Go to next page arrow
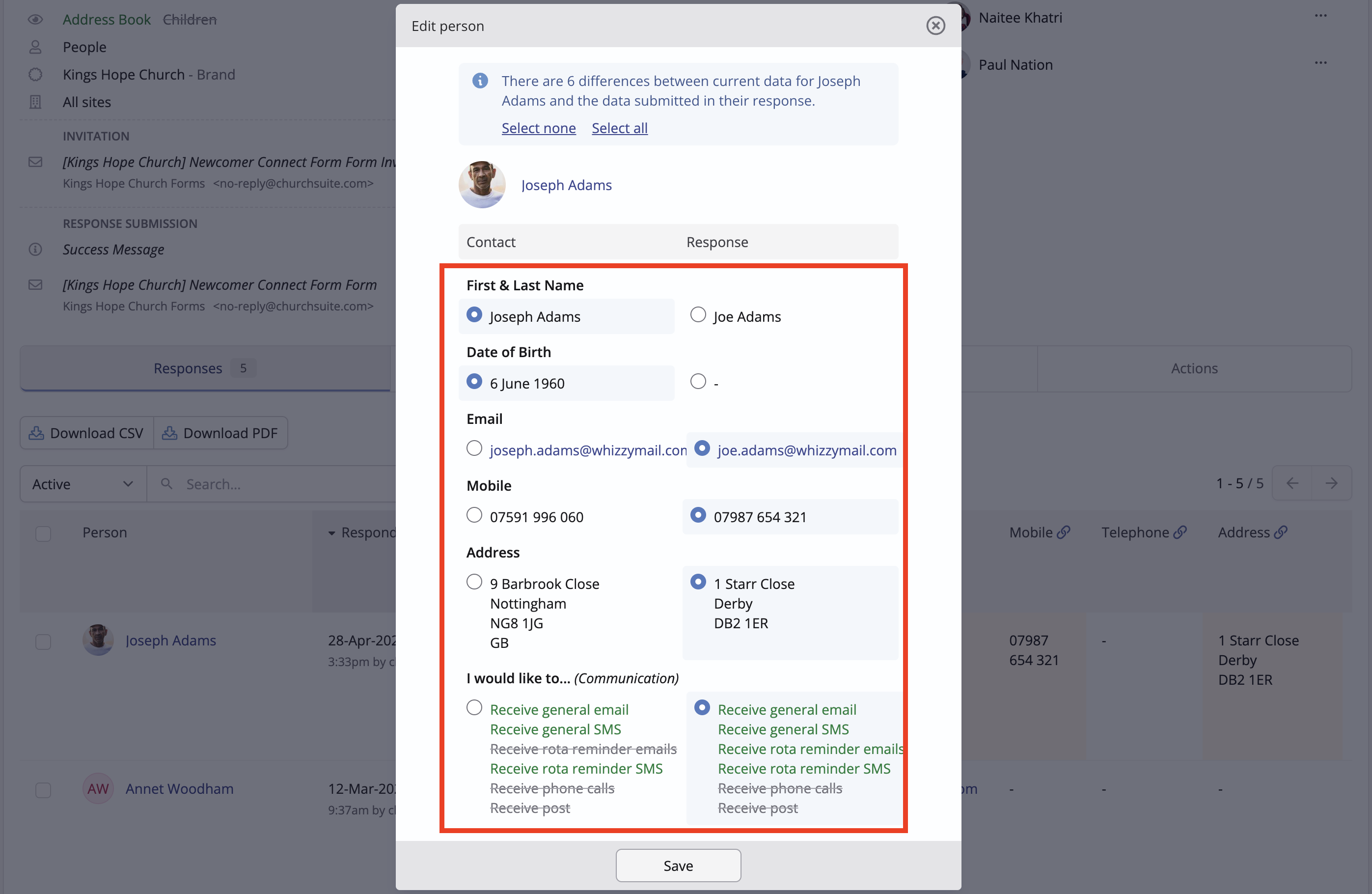The height and width of the screenshot is (894, 1372). coord(1331,483)
